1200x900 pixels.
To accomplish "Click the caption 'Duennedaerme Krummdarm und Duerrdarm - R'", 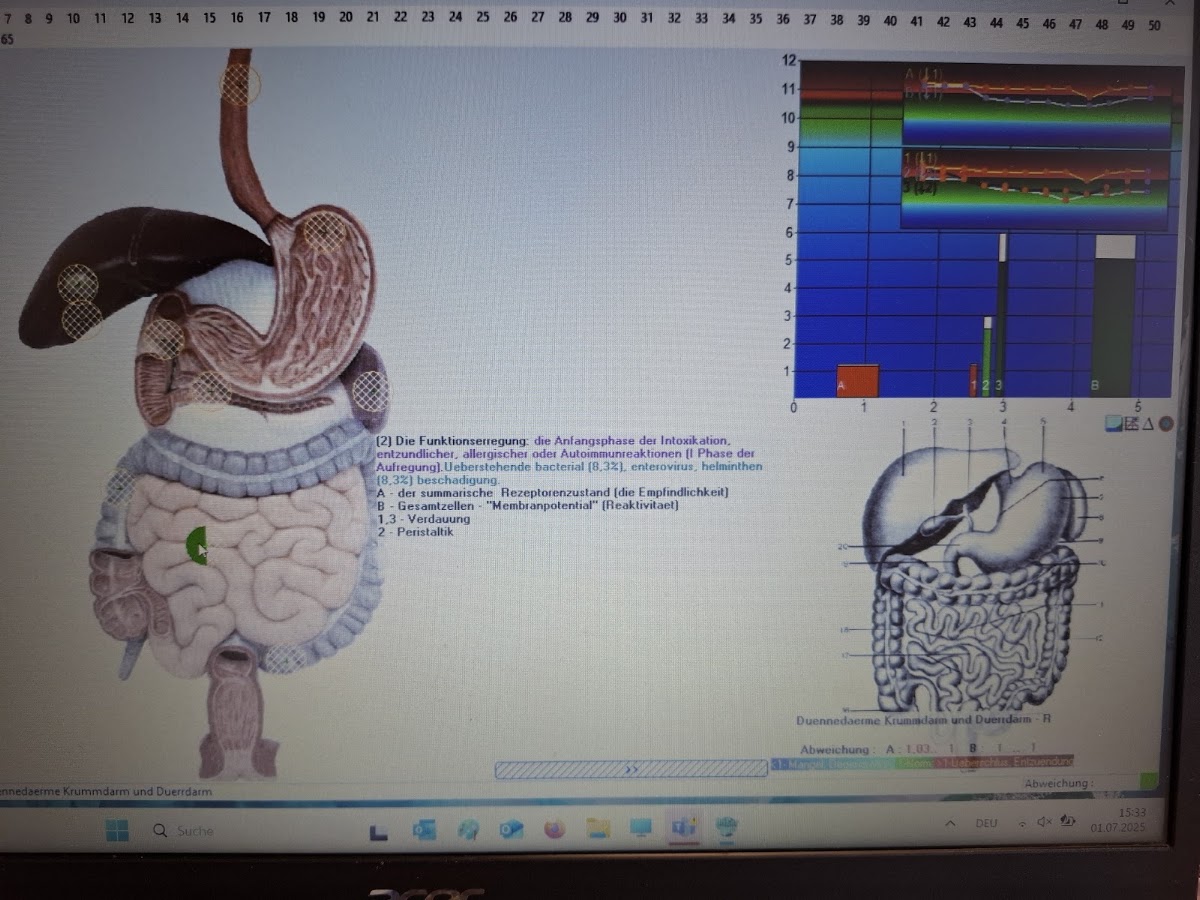I will pos(923,720).
